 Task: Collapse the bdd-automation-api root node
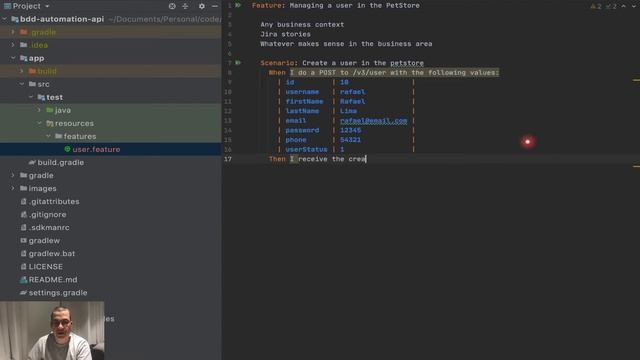(4, 19)
